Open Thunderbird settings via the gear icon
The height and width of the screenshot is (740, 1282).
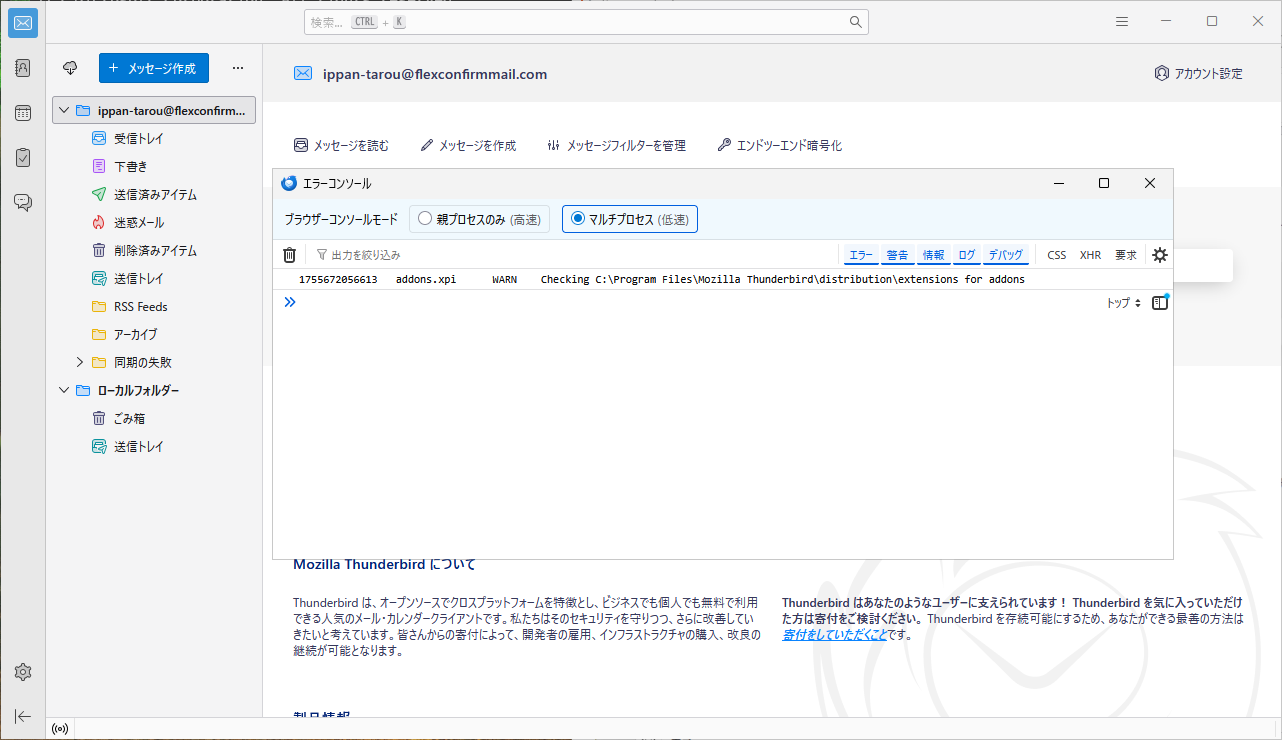point(22,671)
